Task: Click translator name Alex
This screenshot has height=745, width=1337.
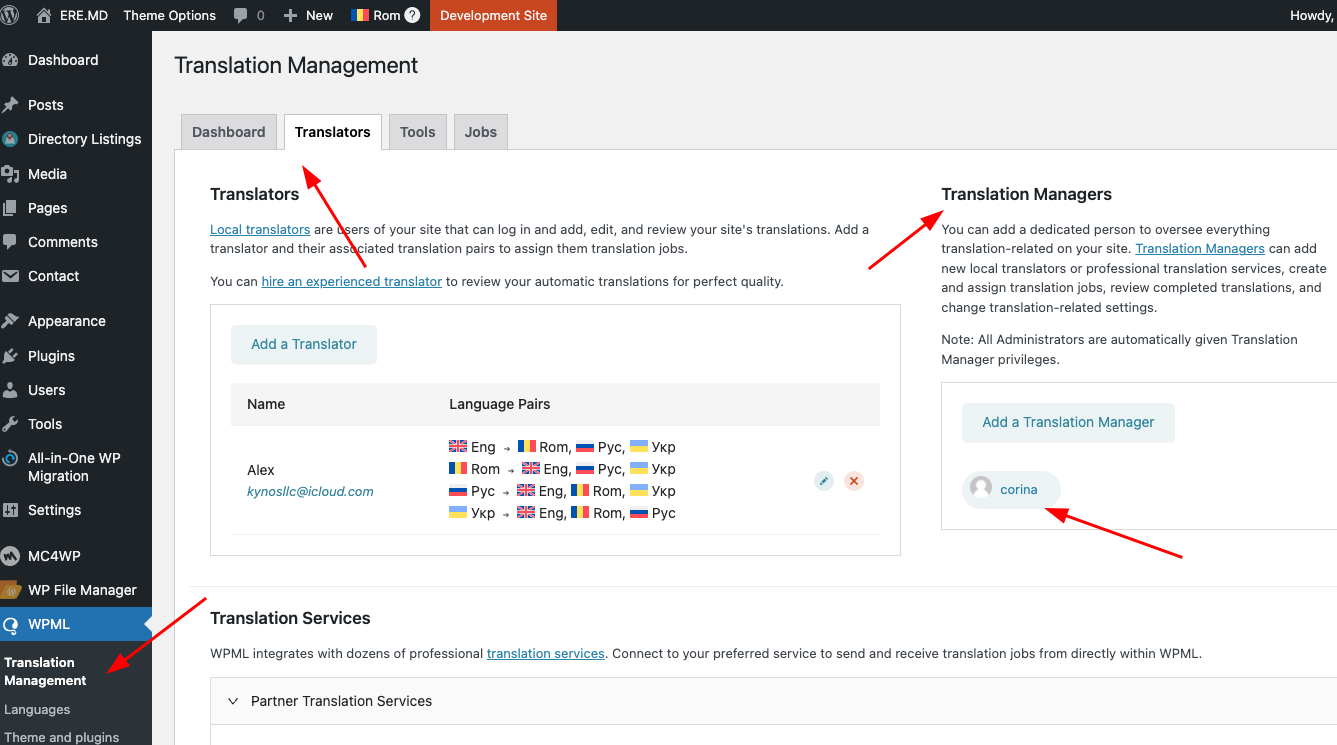Action: pyautogui.click(x=261, y=469)
